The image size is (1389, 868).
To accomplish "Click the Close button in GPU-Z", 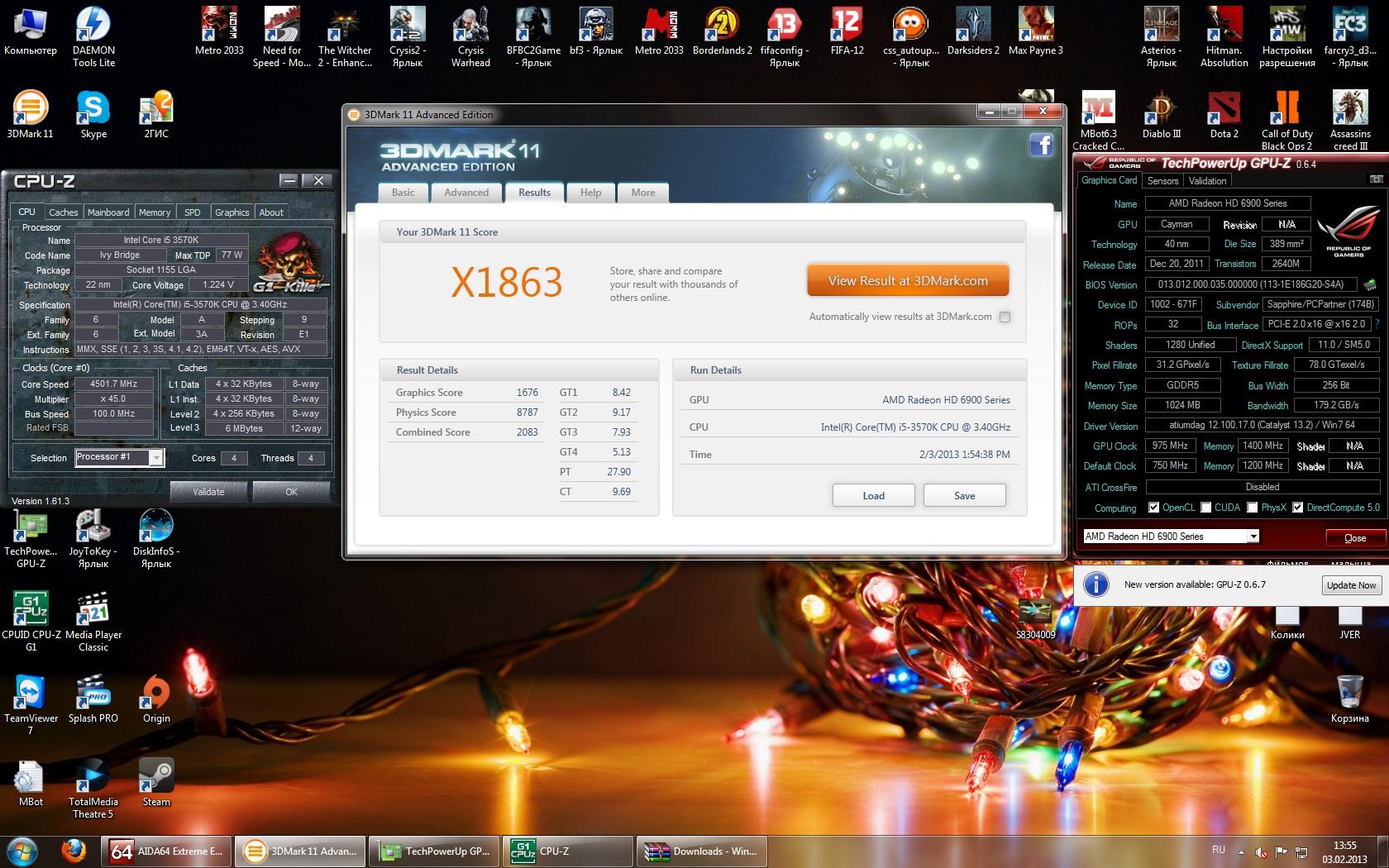I will (x=1355, y=538).
